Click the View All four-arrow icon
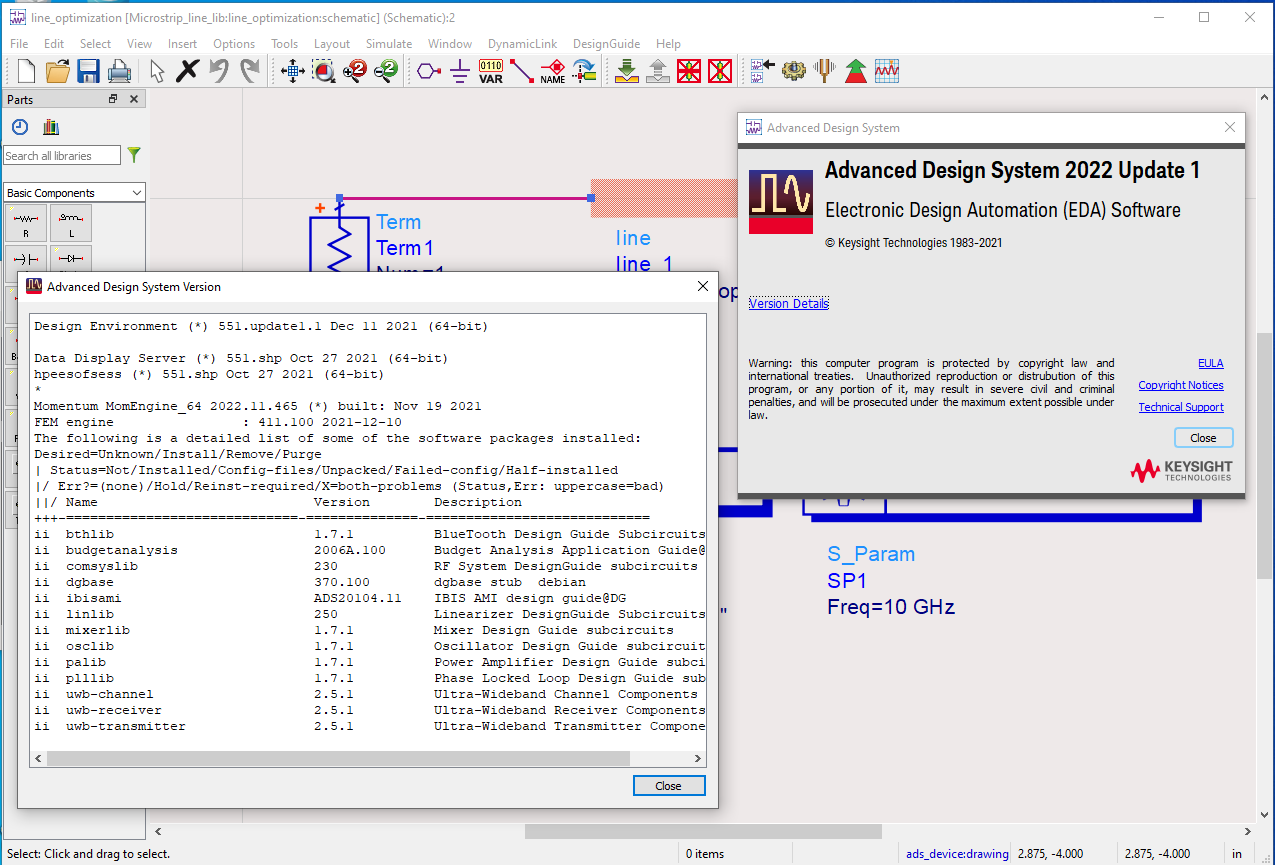1275x865 pixels. pos(292,71)
